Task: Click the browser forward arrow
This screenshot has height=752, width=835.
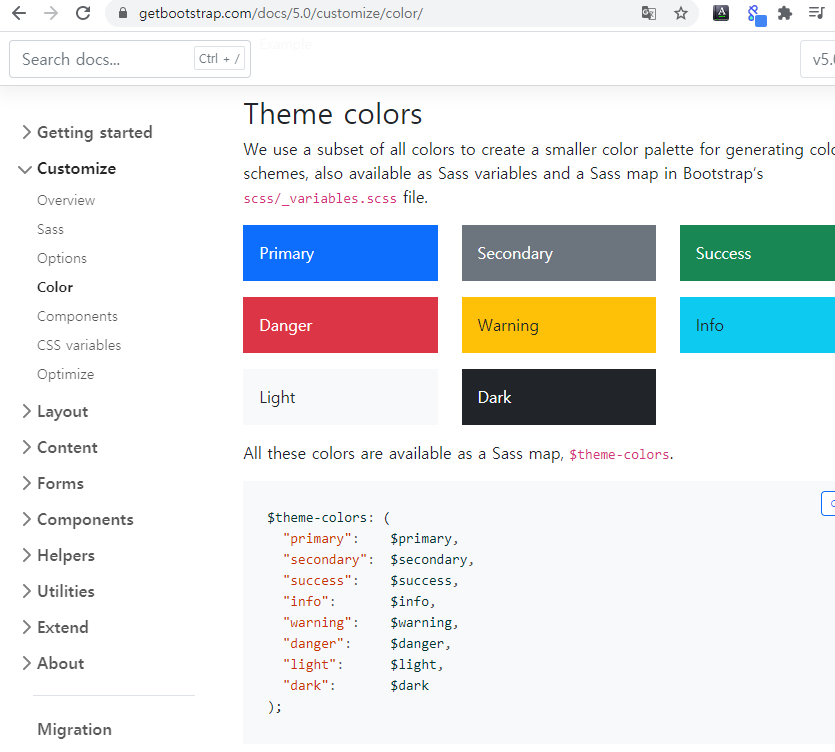Action: point(51,13)
